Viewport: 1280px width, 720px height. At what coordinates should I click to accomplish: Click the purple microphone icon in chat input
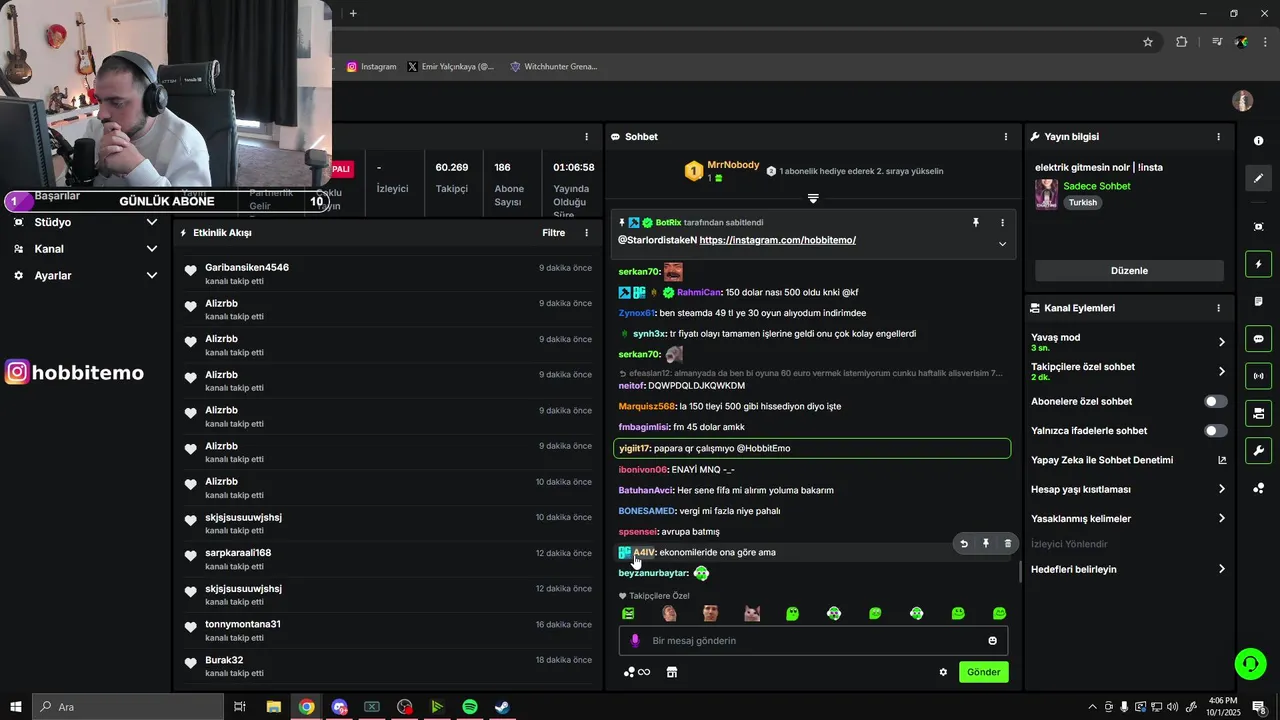tap(635, 640)
